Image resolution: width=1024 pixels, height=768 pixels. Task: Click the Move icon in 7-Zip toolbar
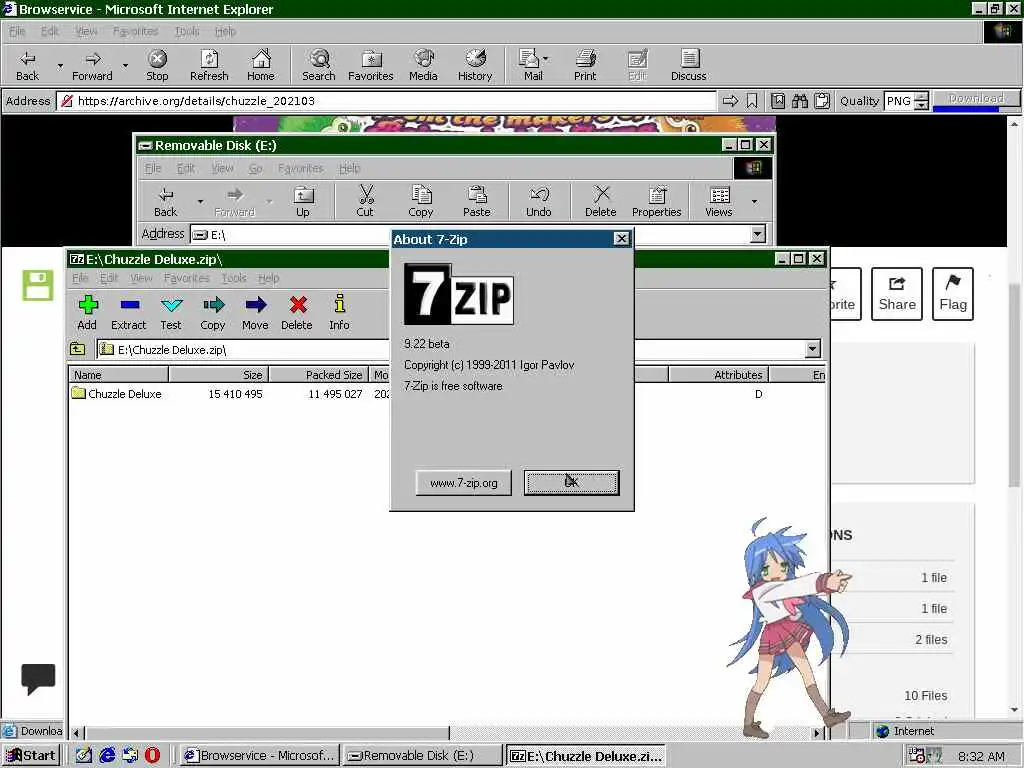point(255,312)
